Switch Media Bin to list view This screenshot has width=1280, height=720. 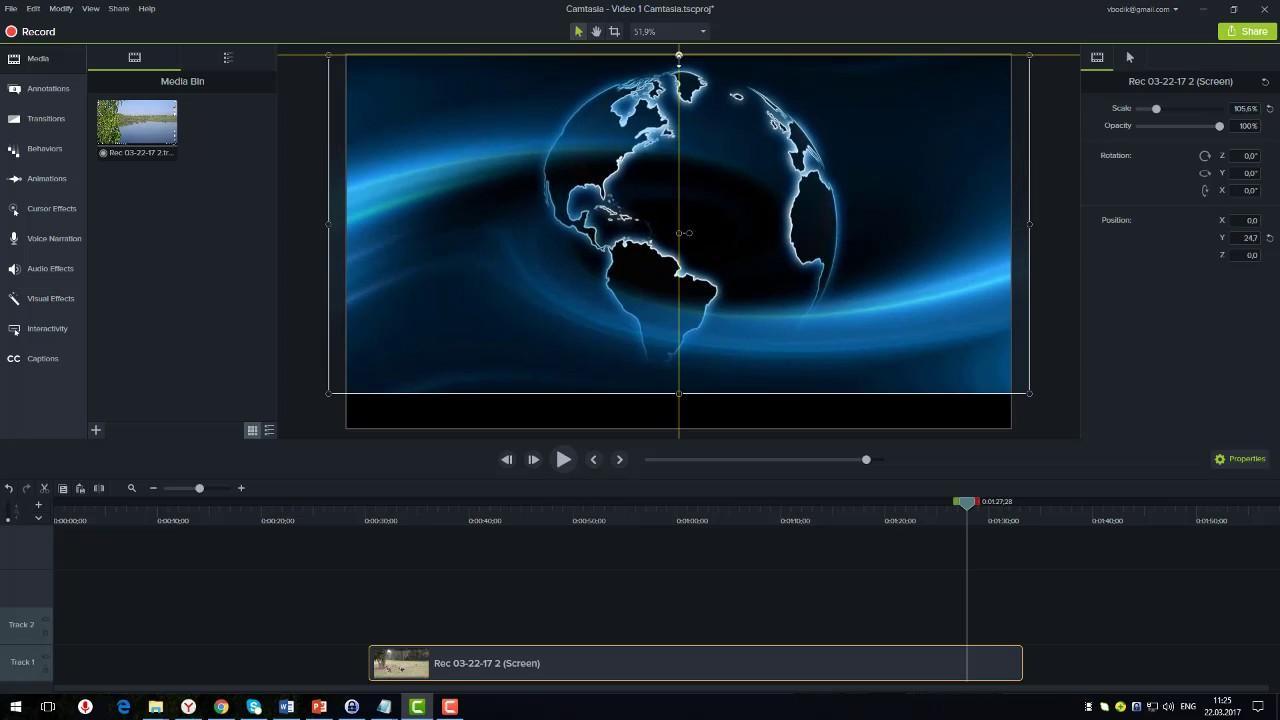coord(269,430)
